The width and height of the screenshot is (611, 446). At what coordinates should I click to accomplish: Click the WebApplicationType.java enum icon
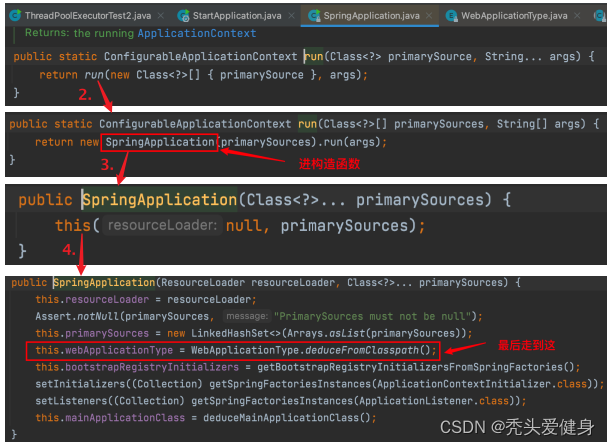click(x=451, y=16)
